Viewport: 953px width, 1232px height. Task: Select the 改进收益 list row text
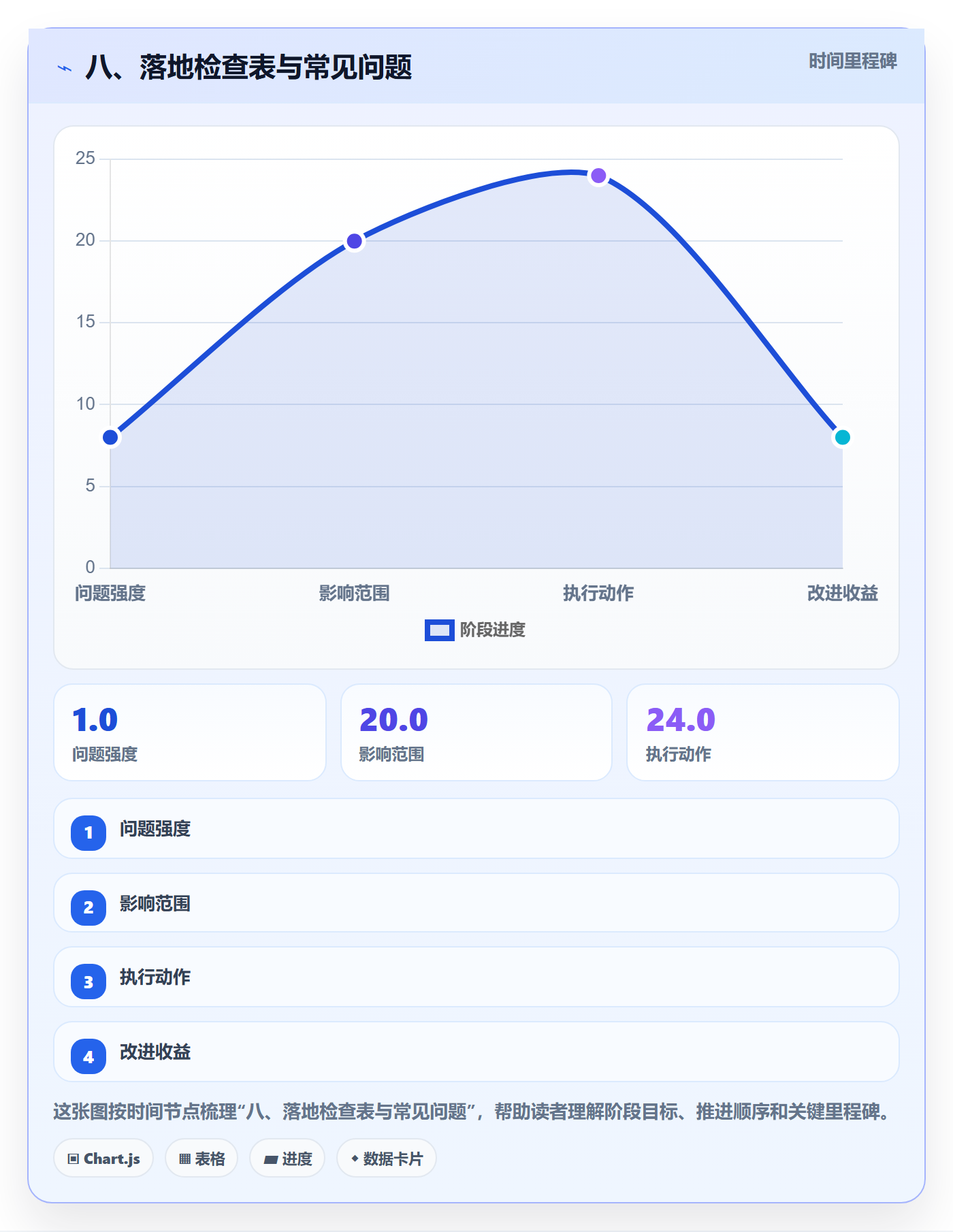(x=155, y=1052)
